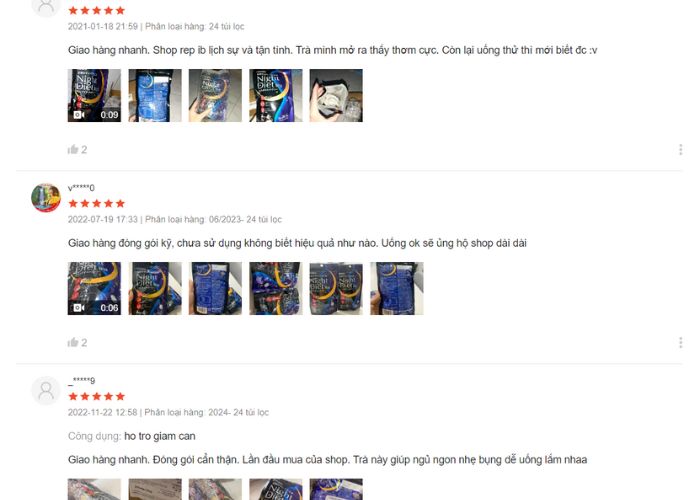Click the username v*****0

tap(81, 188)
